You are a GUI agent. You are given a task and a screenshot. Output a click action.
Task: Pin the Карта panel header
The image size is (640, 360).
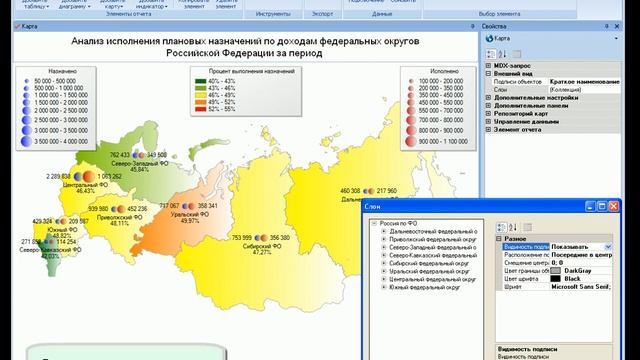pyautogui.click(x=473, y=26)
